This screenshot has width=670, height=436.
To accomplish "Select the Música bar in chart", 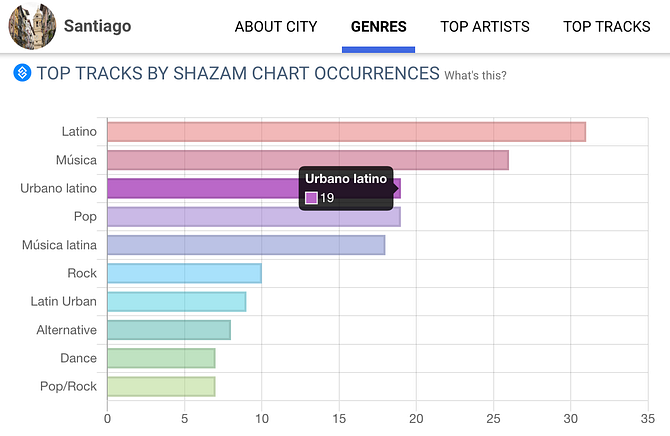I will 307,160.
